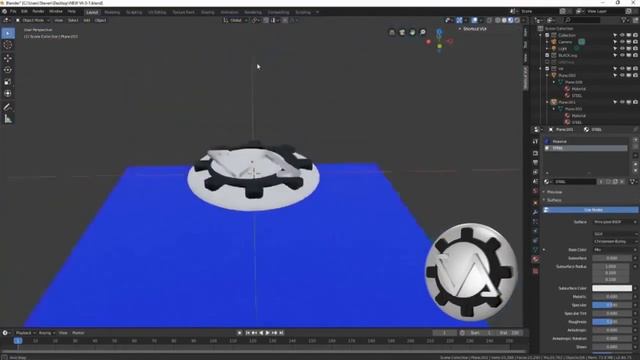Open the GGX distribution dropdown
This screenshot has width=640, height=360.
[x=615, y=234]
